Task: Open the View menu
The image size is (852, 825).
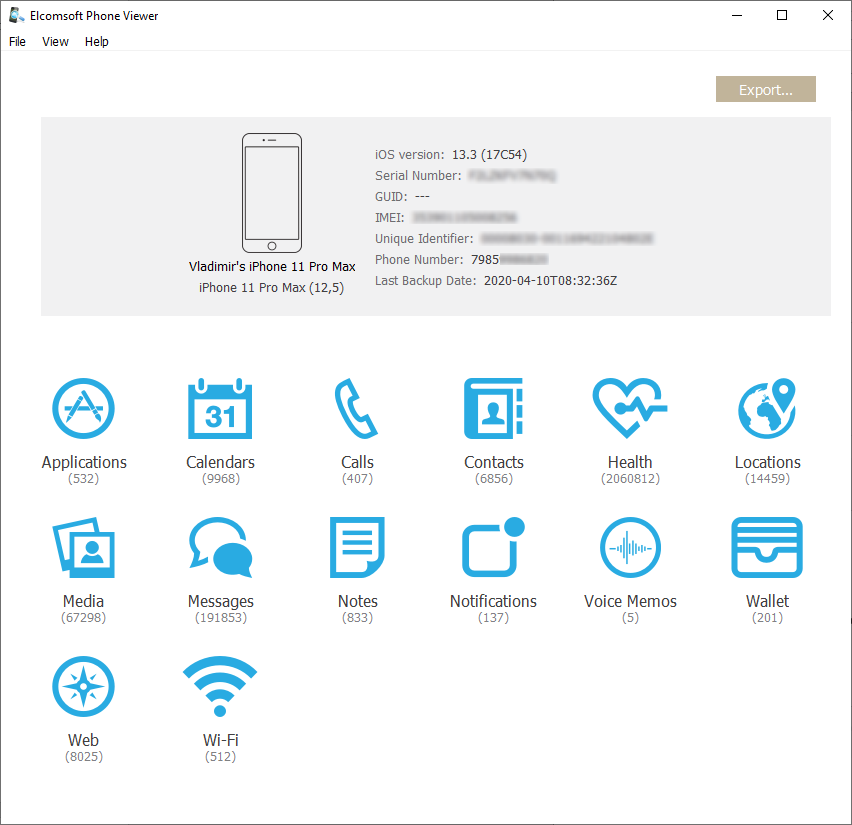Action: pos(55,42)
